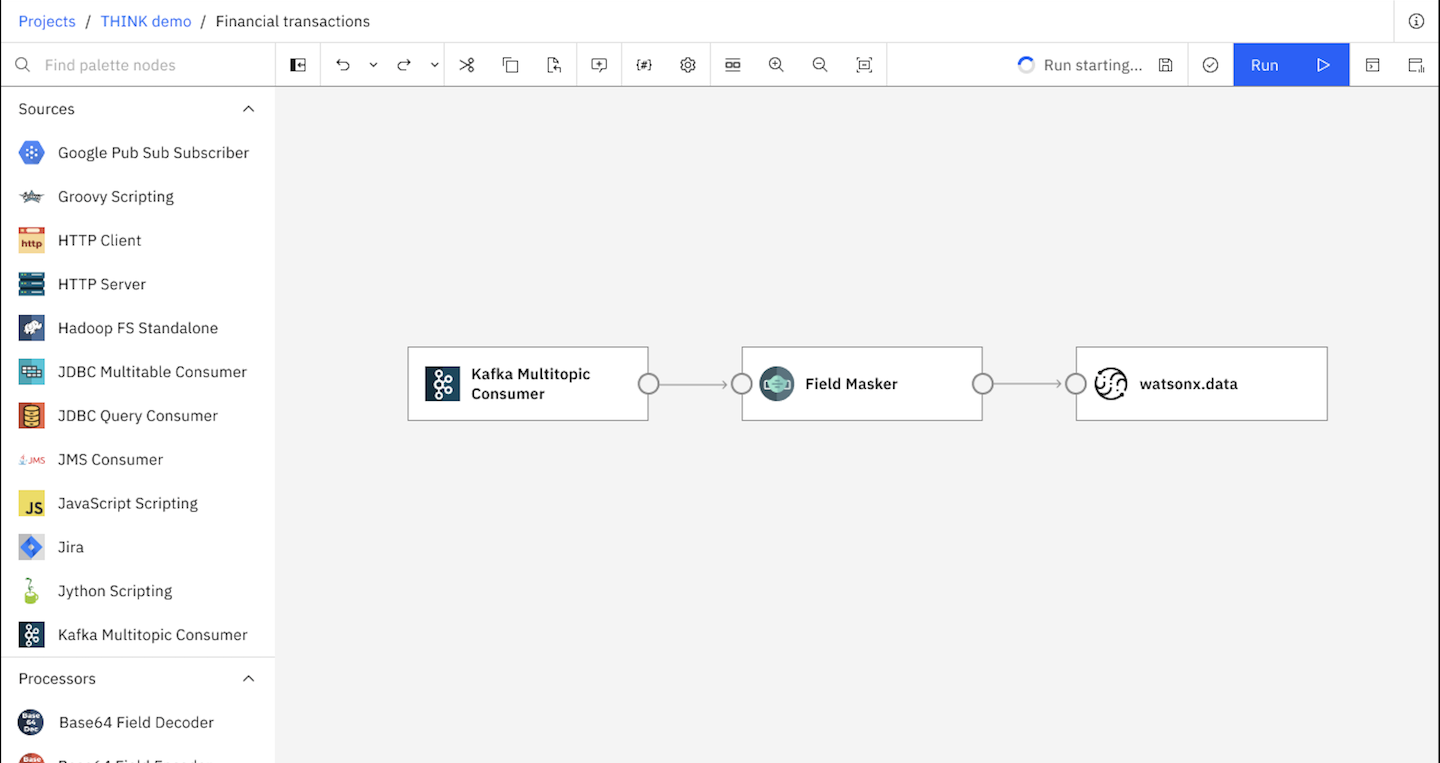Click the Find palette nodes search field
1440x763 pixels.
click(x=150, y=65)
